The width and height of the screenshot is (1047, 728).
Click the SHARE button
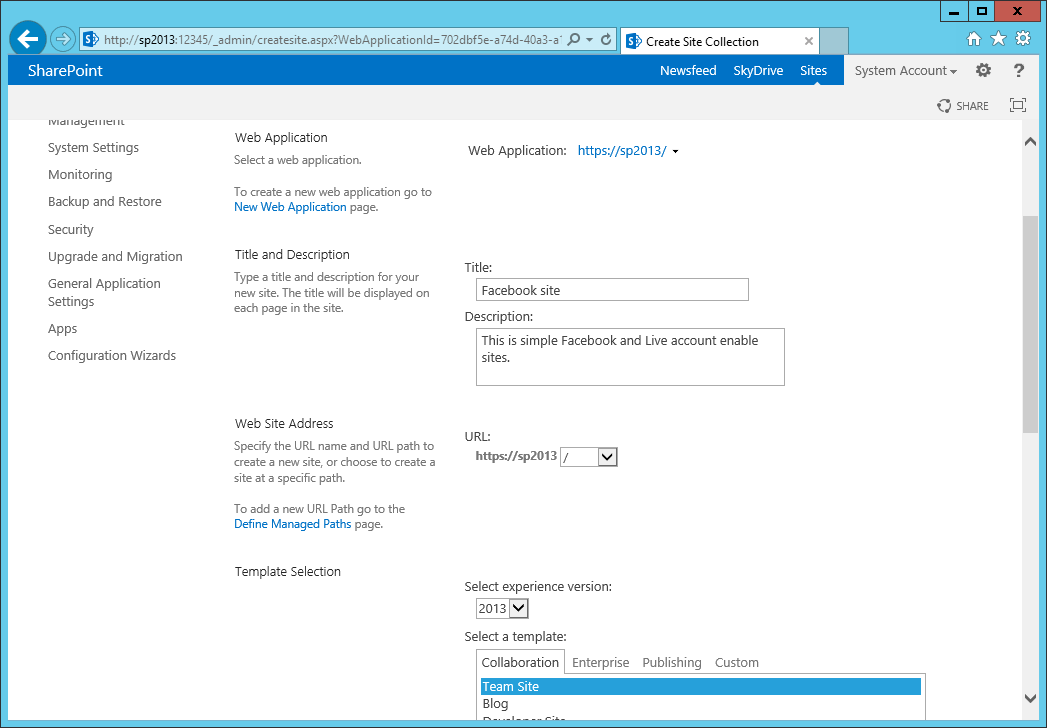pos(963,106)
